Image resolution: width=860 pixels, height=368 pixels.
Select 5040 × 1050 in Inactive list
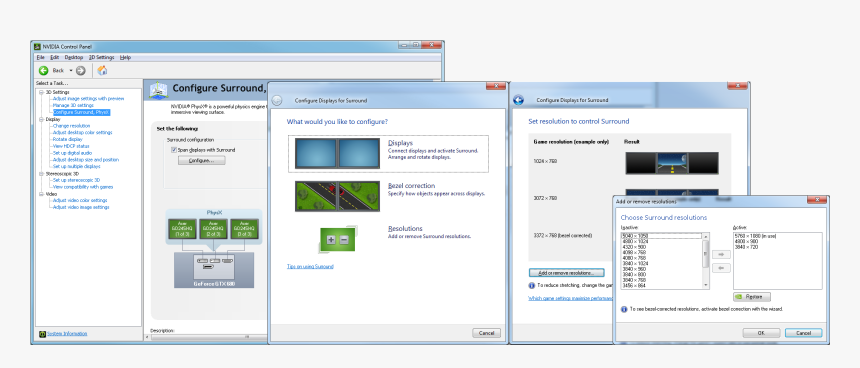661,236
